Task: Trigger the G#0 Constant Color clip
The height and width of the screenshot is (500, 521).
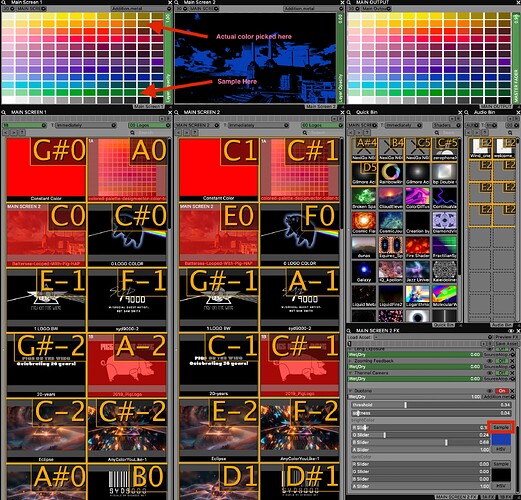Action: 46,169
